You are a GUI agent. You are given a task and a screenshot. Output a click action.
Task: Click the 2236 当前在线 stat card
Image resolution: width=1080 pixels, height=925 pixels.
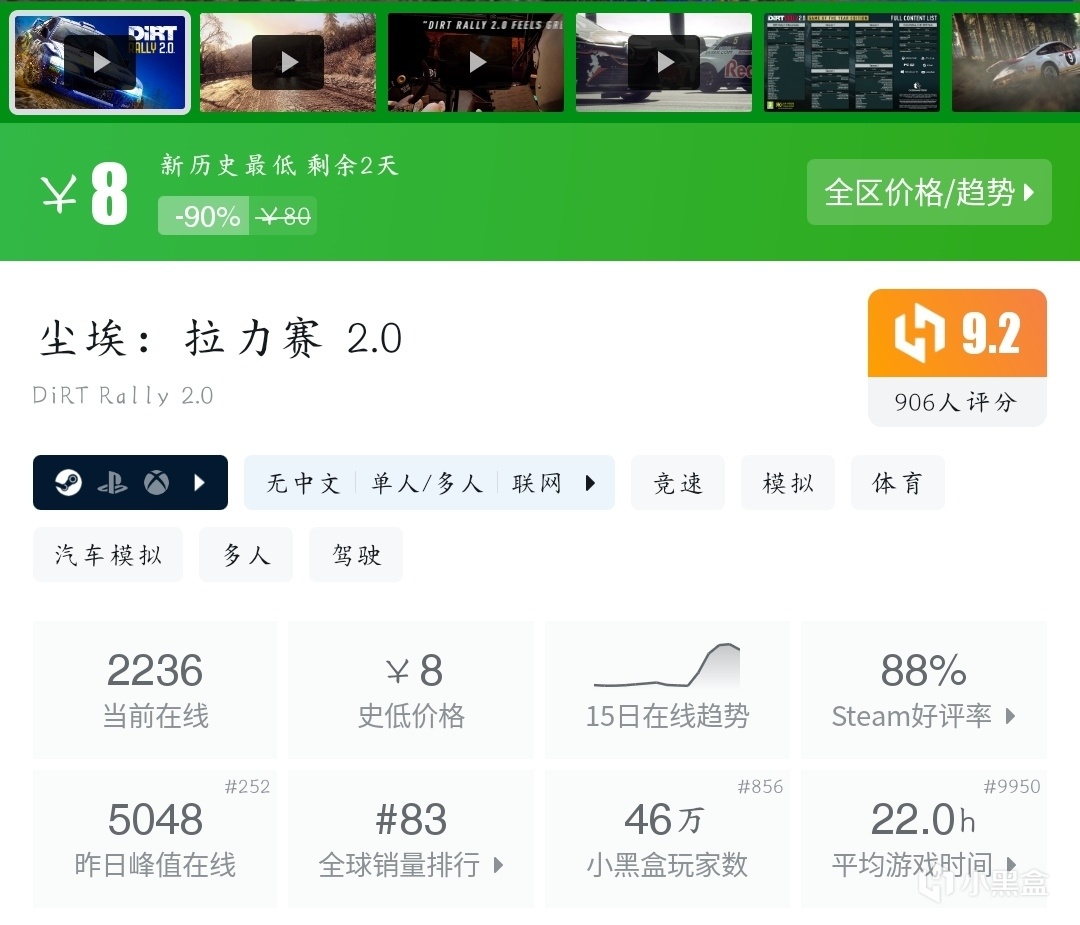(x=155, y=689)
